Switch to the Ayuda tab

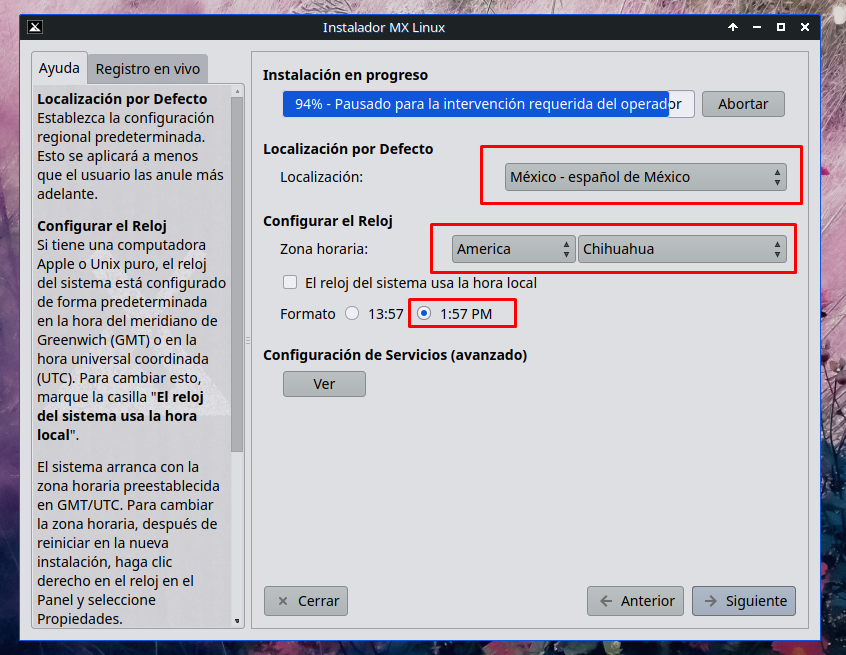[59, 69]
